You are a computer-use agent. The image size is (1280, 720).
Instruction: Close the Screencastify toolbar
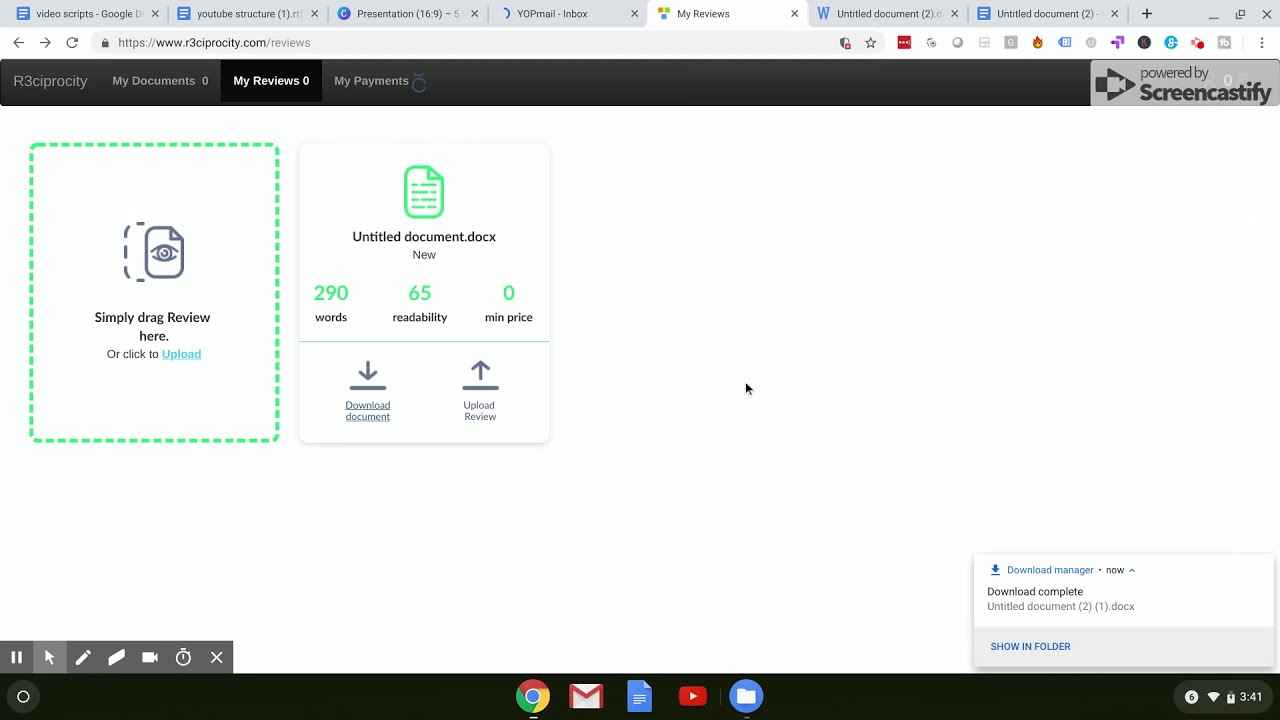pos(216,657)
